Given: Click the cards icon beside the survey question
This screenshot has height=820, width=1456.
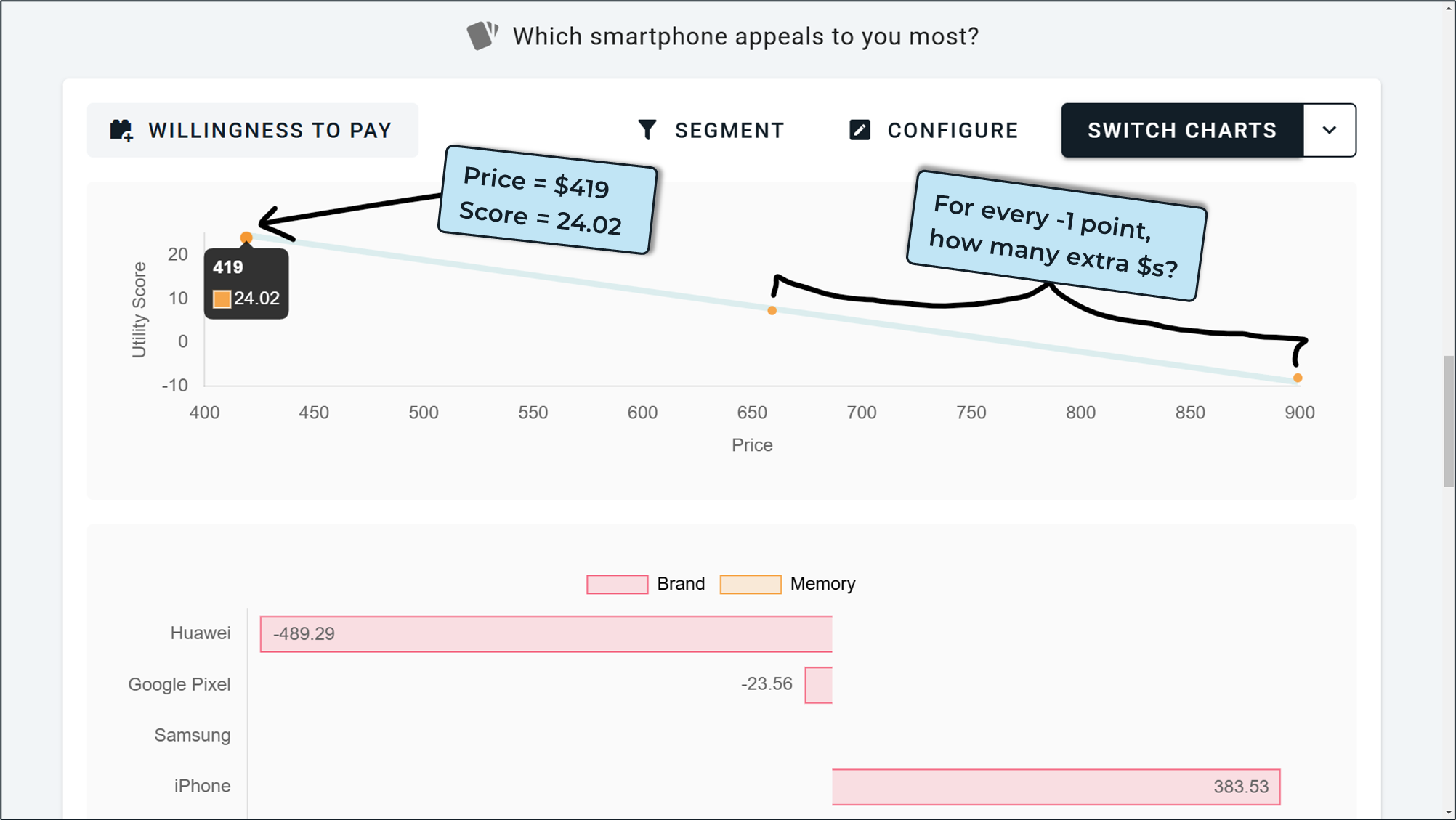Looking at the screenshot, I should [482, 35].
